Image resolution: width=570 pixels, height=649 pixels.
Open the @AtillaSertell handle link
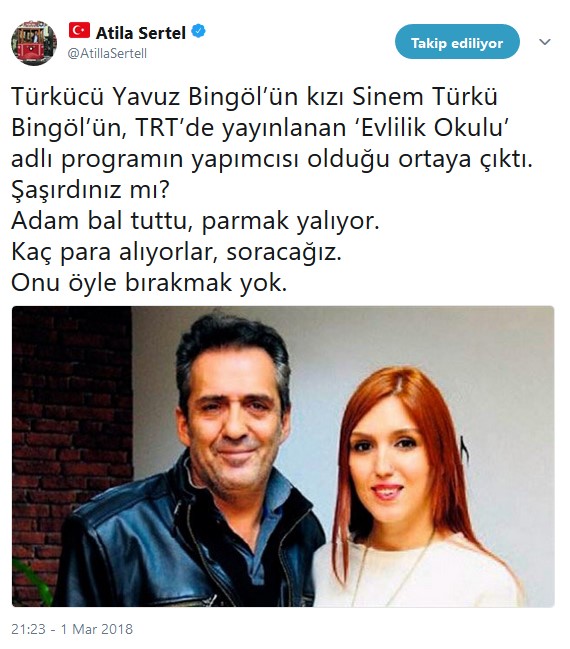point(107,54)
